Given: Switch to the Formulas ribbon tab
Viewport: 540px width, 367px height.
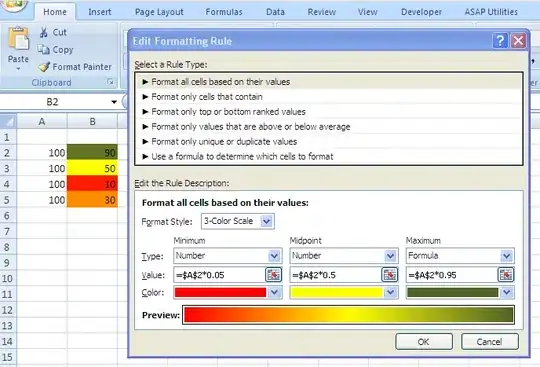Looking at the screenshot, I should pyautogui.click(x=224, y=12).
